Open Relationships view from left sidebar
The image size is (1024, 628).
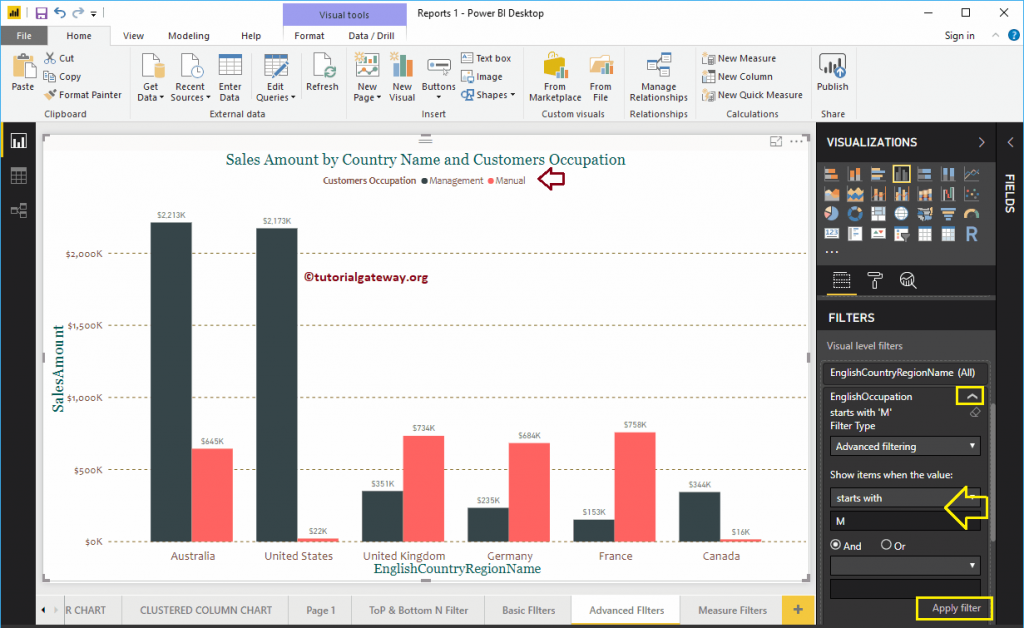[x=16, y=210]
